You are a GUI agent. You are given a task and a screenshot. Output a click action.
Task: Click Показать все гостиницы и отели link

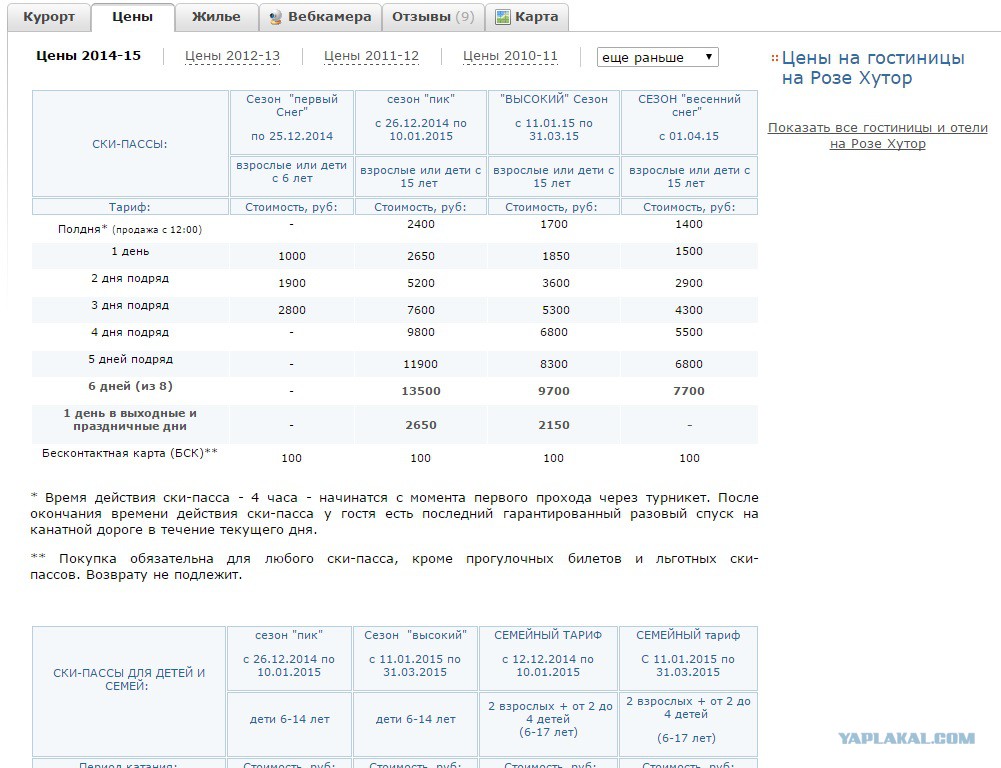click(878, 135)
